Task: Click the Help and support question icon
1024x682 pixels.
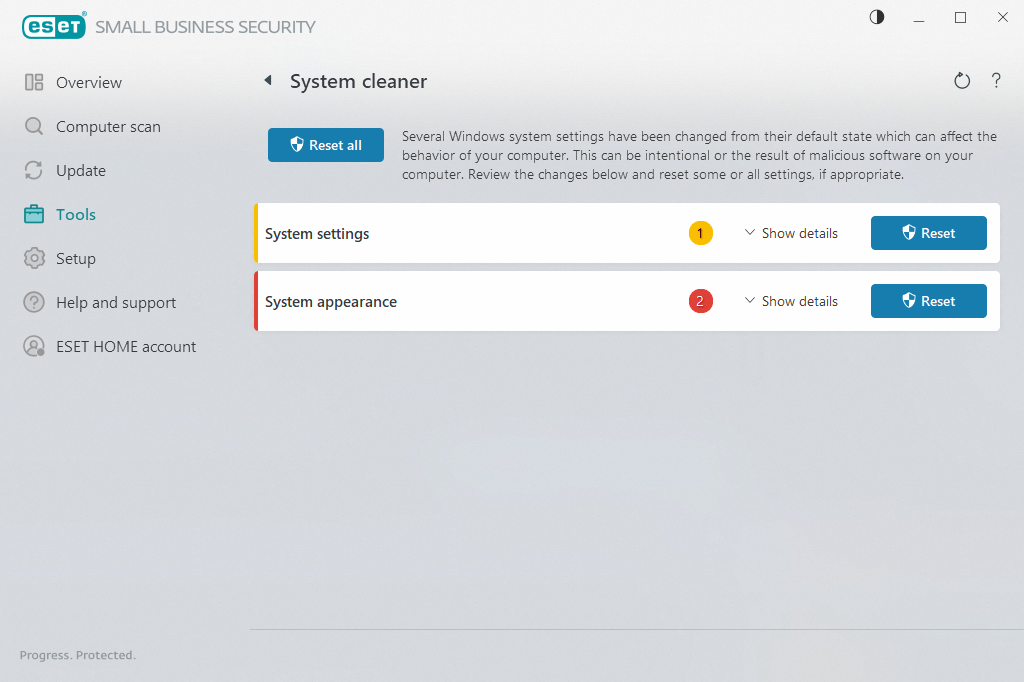Action: coord(34,303)
